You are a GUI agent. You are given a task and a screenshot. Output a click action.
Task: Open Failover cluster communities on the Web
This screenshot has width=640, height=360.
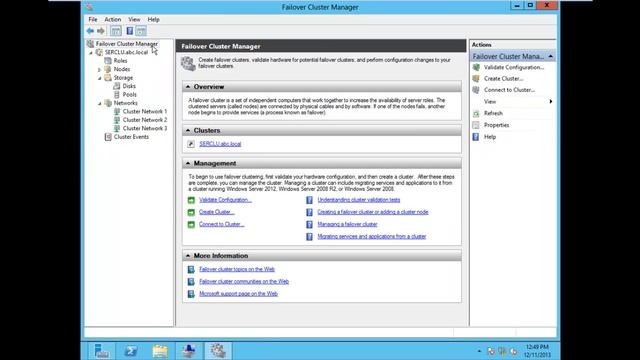tap(244, 282)
